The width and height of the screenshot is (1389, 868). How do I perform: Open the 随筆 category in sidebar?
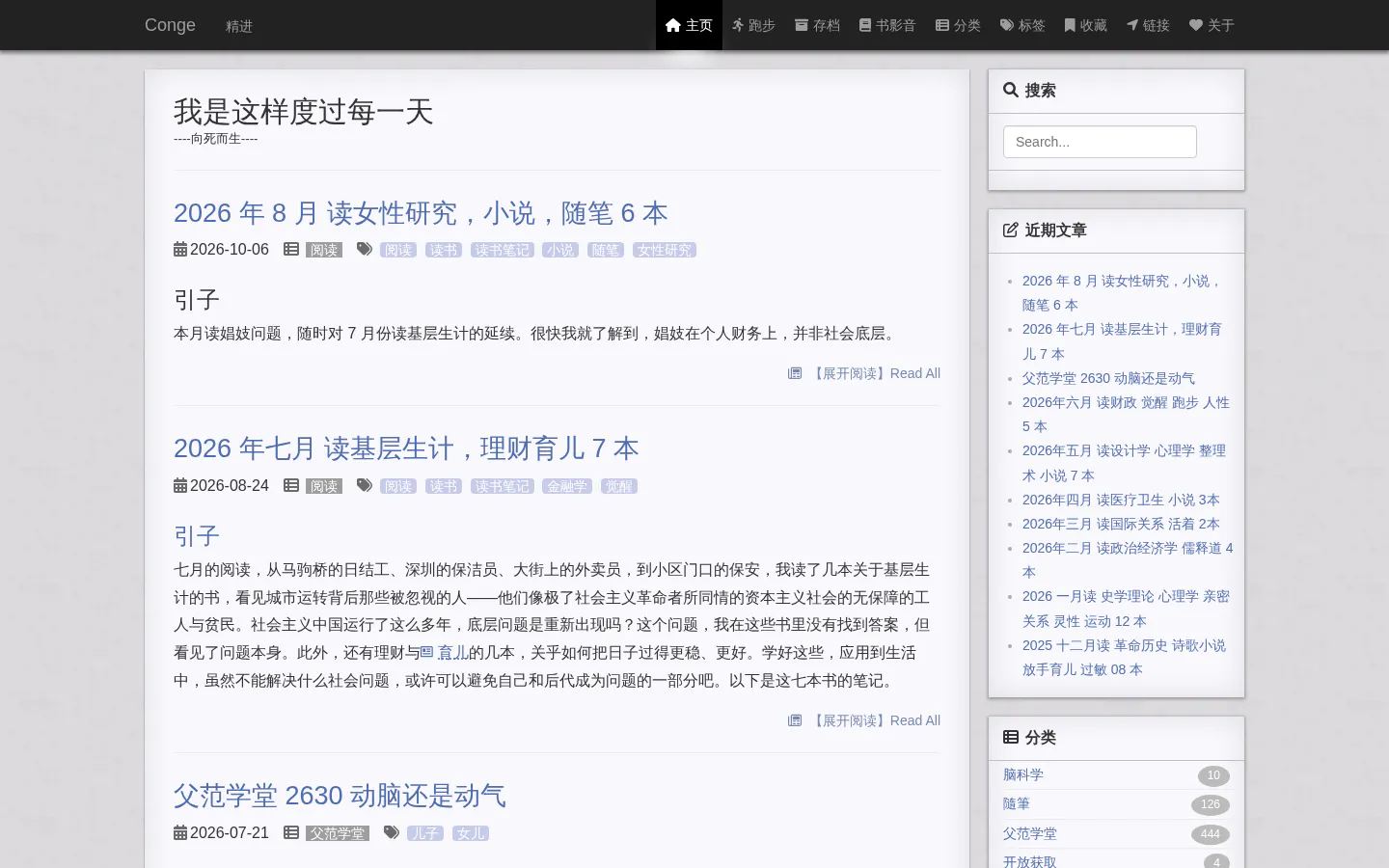coord(1017,803)
